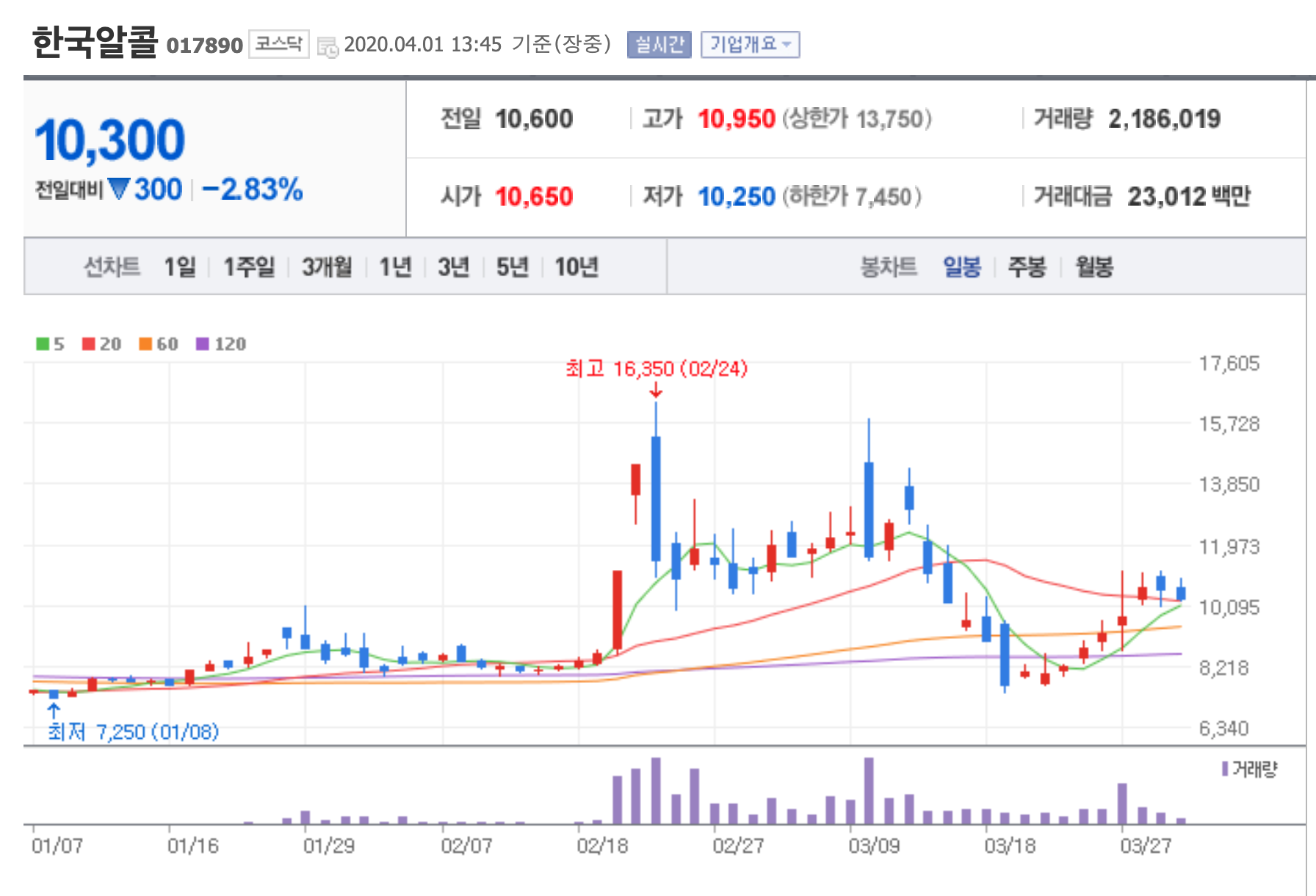Switch to 월봉 monthly candle chart
The image size is (1316, 896).
coord(1094,267)
